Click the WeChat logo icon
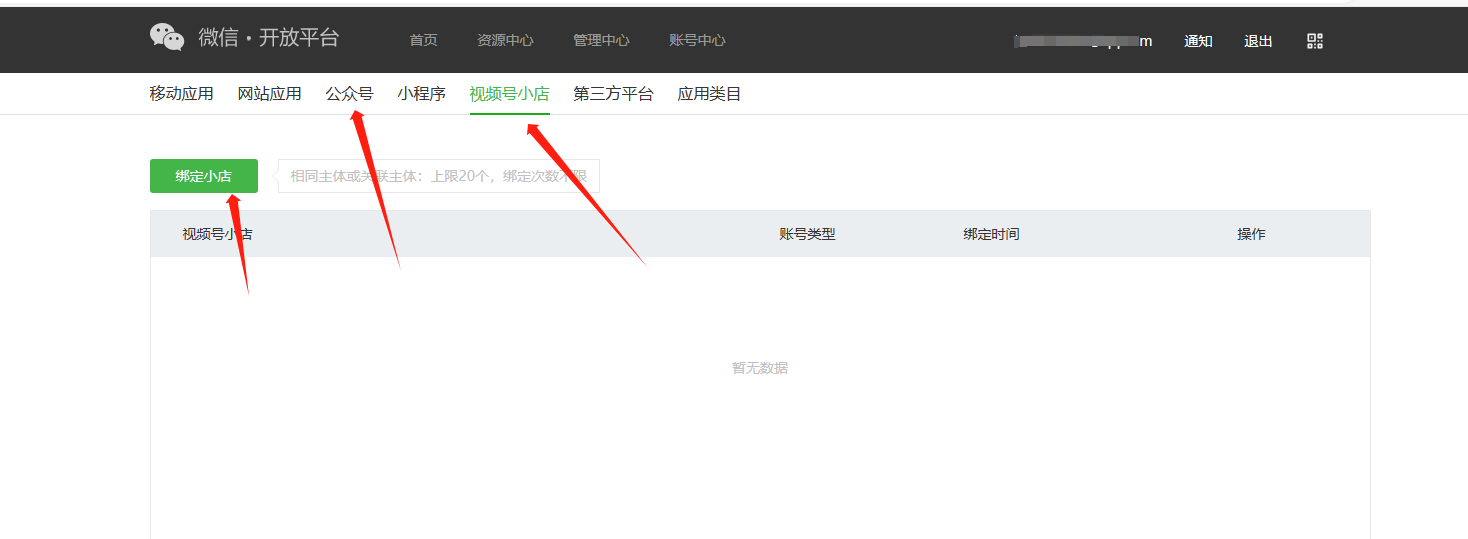This screenshot has height=539, width=1468. tap(167, 37)
